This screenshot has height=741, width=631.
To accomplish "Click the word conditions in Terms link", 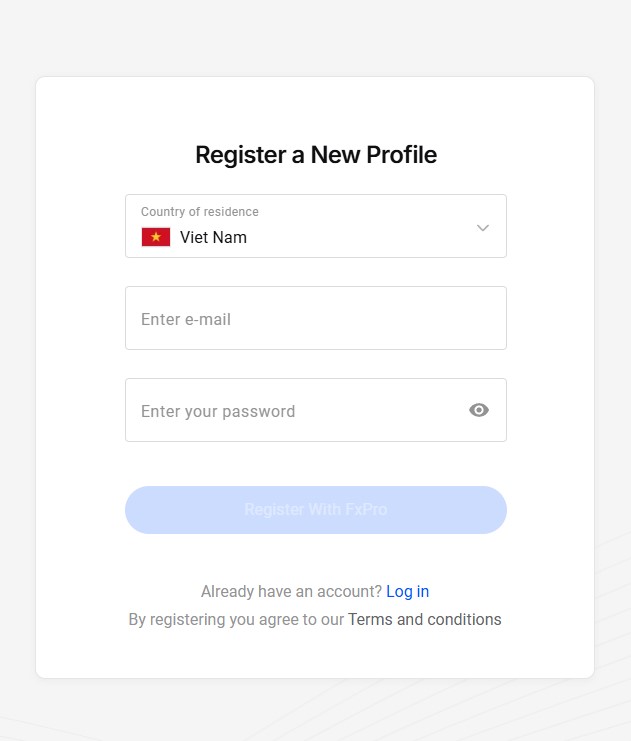I will click(x=464, y=619).
